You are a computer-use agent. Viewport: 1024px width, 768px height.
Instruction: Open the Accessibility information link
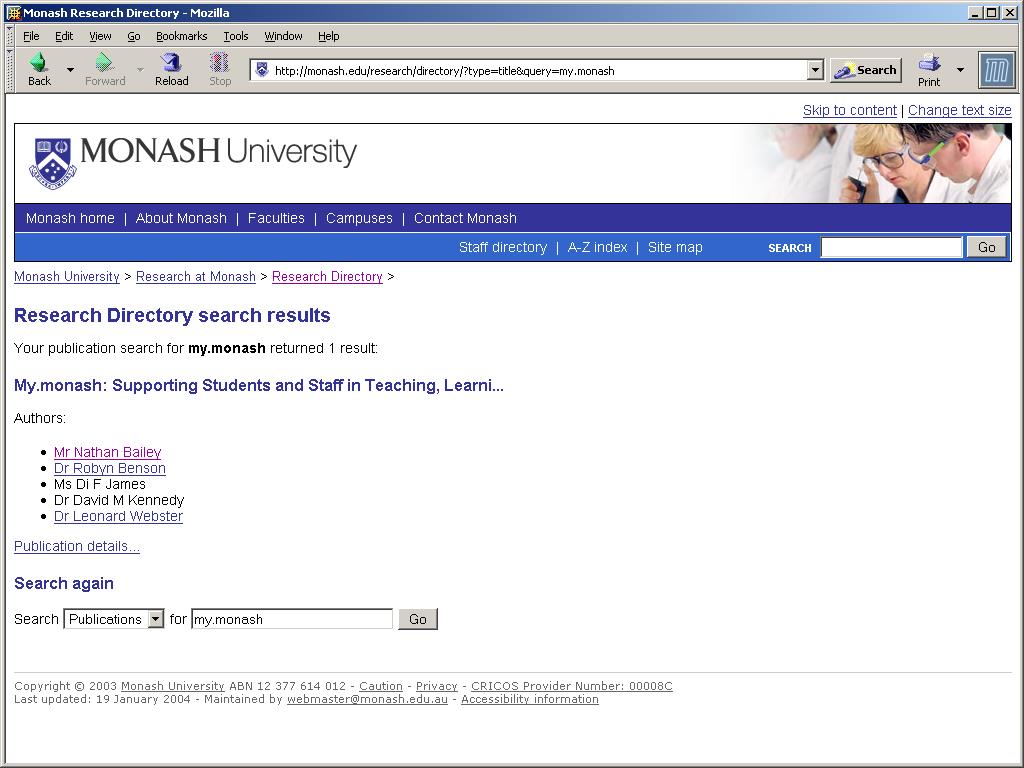(x=530, y=699)
